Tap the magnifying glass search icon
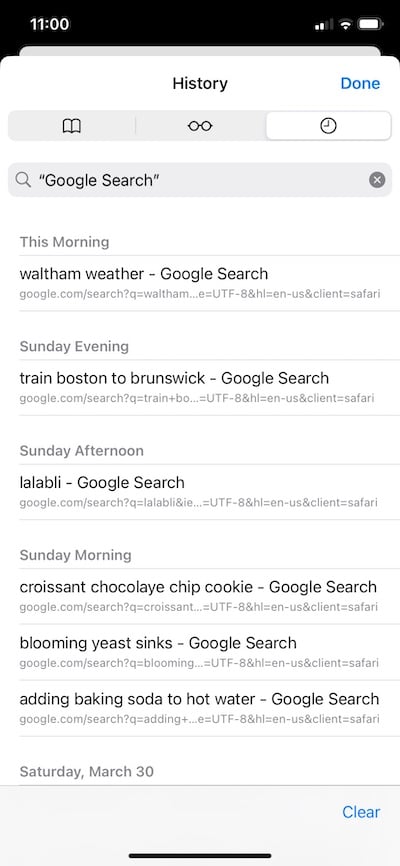The image size is (400, 866). (23, 180)
